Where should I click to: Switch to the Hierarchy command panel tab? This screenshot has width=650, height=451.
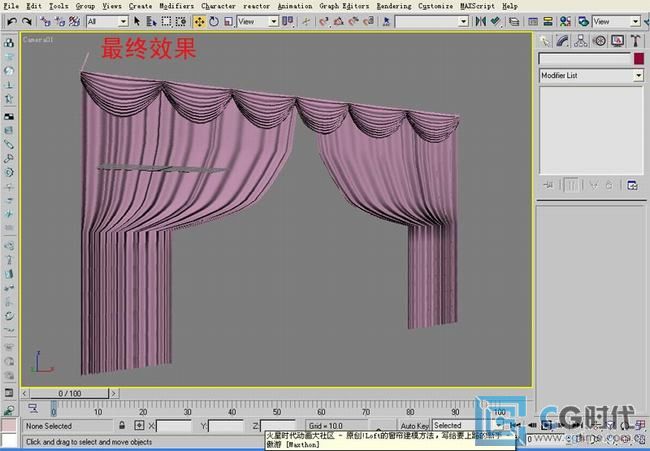point(581,41)
